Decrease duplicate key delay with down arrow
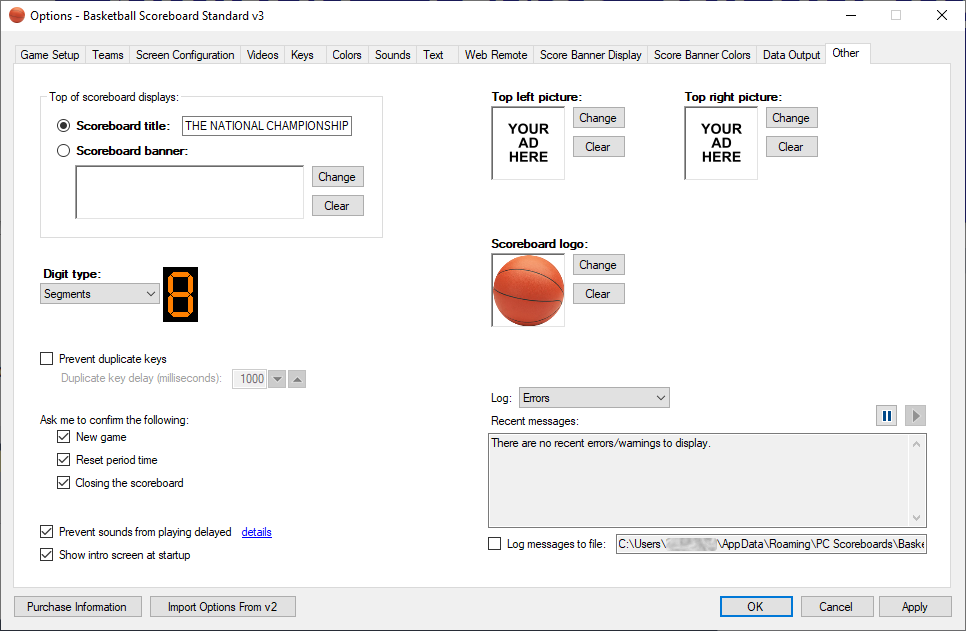 [x=277, y=379]
